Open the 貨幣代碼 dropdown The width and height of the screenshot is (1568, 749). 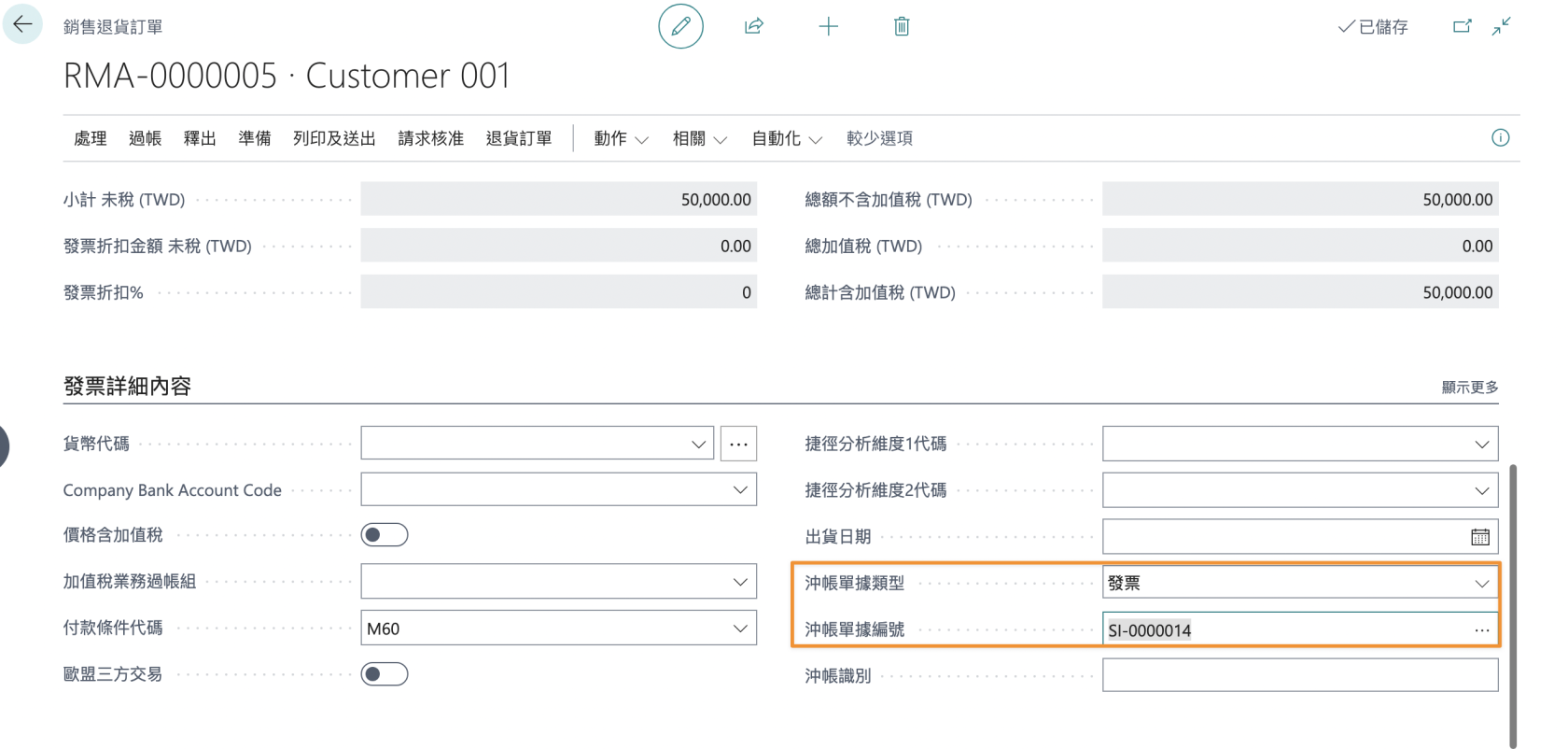698,444
